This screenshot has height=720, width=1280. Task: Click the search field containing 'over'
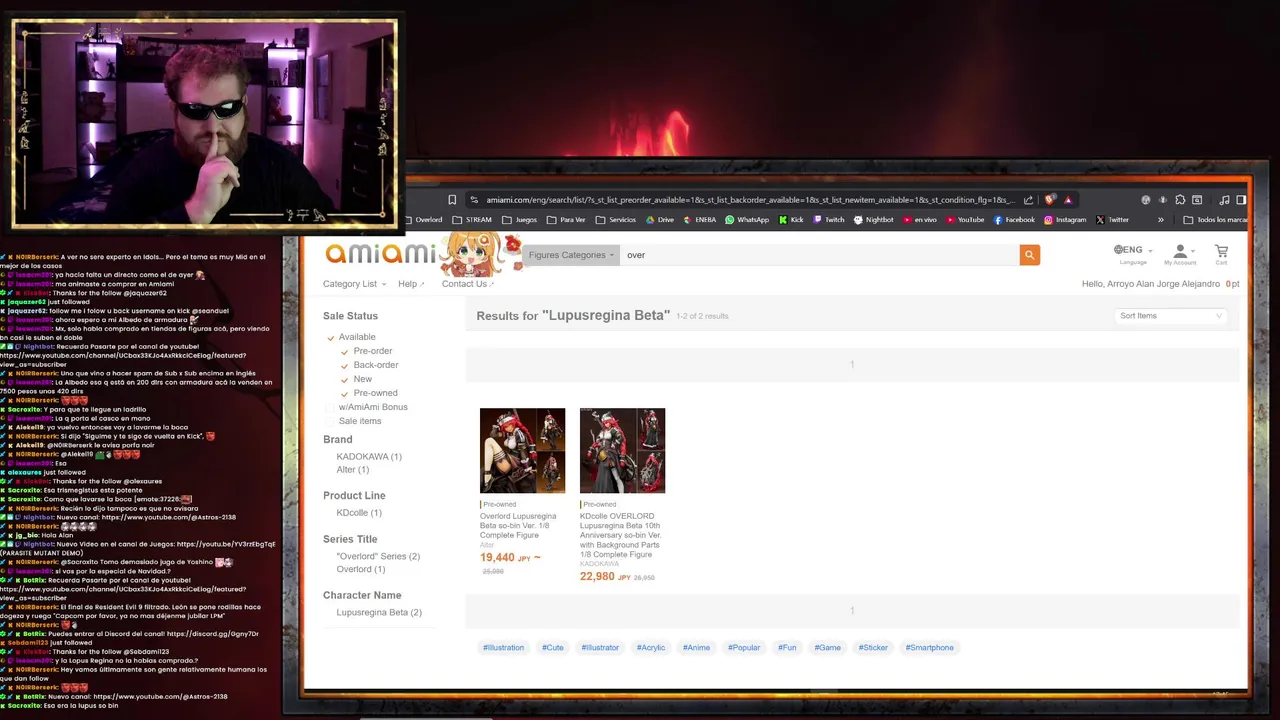pyautogui.click(x=820, y=255)
